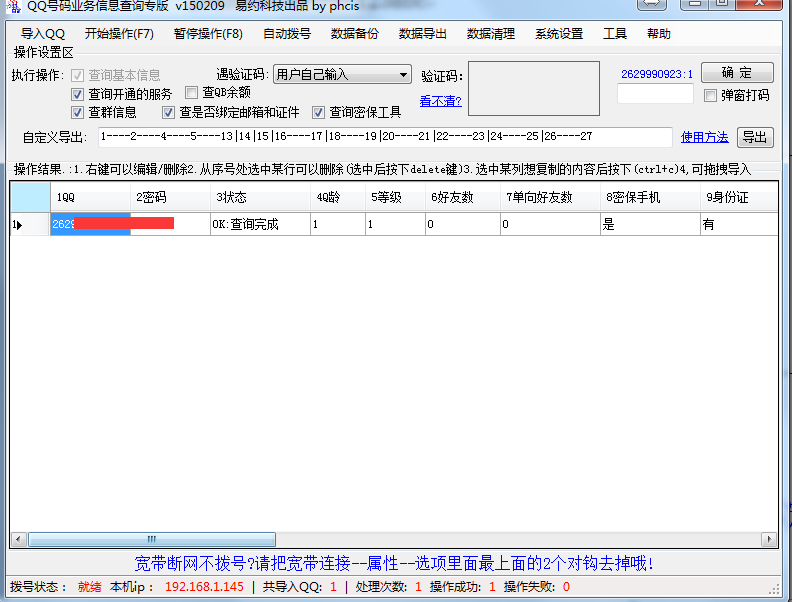Click the horizontal scrollbar thumb

[x=152, y=539]
